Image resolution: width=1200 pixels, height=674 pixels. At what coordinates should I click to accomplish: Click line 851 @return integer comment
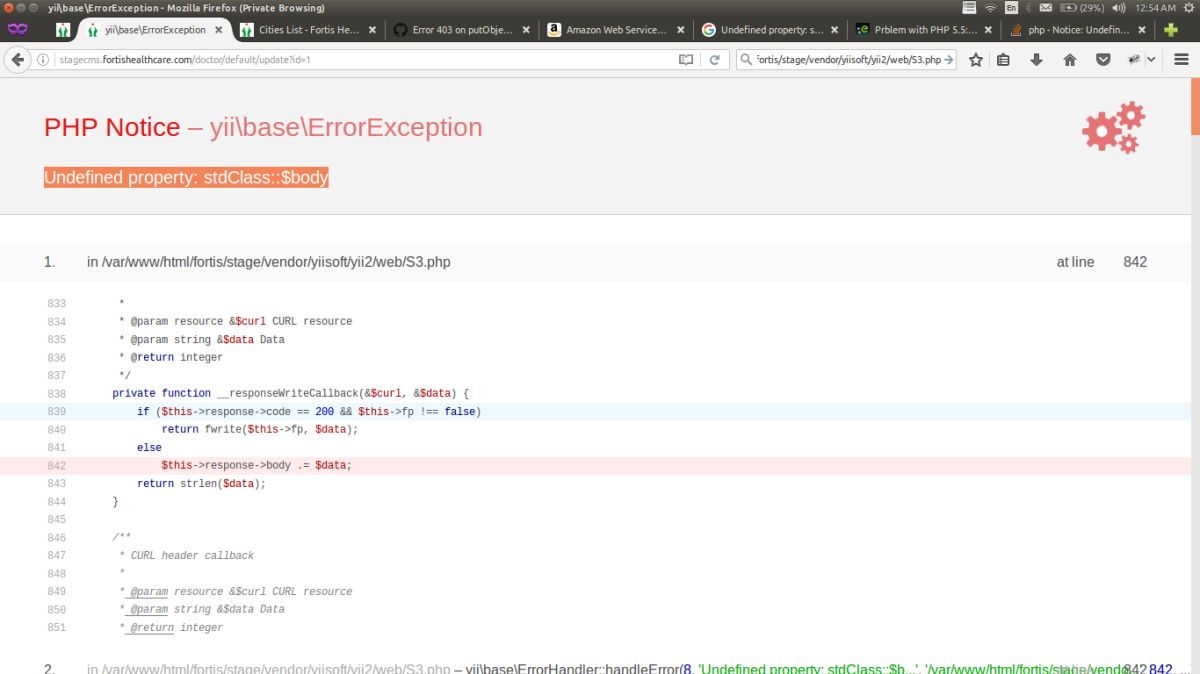coord(171,627)
